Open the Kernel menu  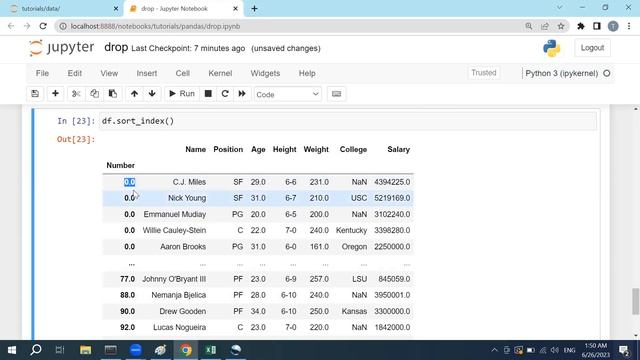tap(220, 73)
